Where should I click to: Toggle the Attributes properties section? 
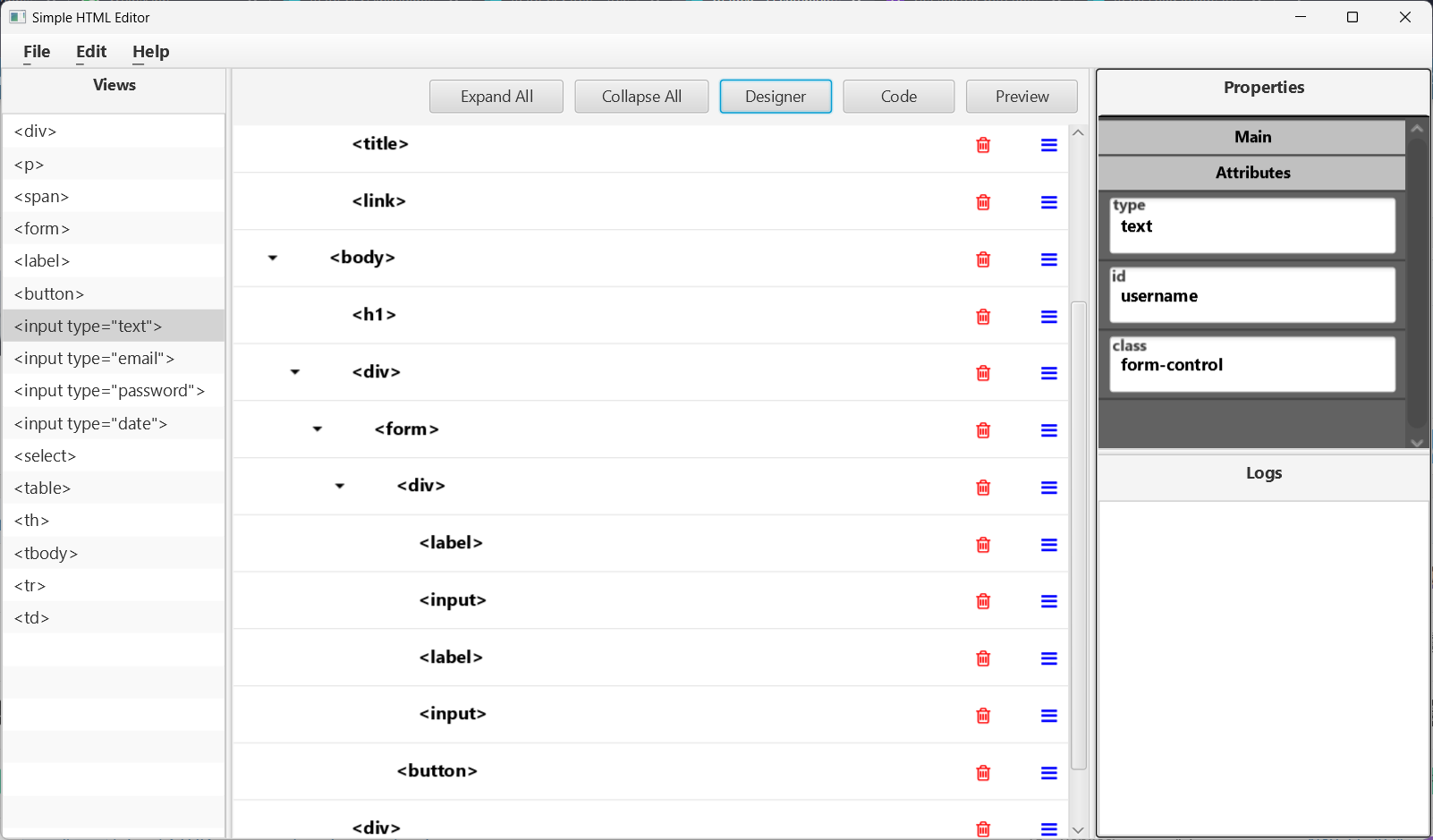pos(1252,173)
